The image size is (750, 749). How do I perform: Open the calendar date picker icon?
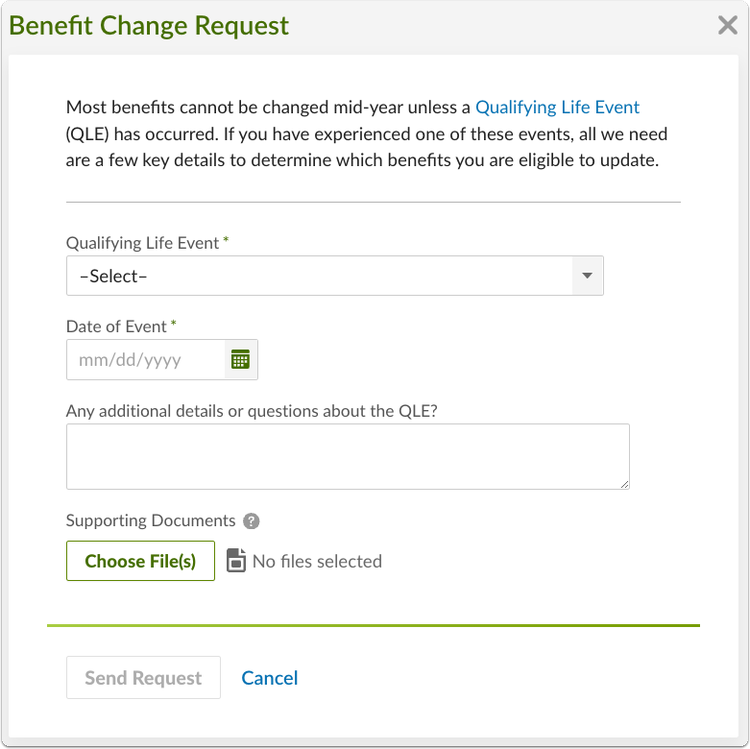pos(241,359)
